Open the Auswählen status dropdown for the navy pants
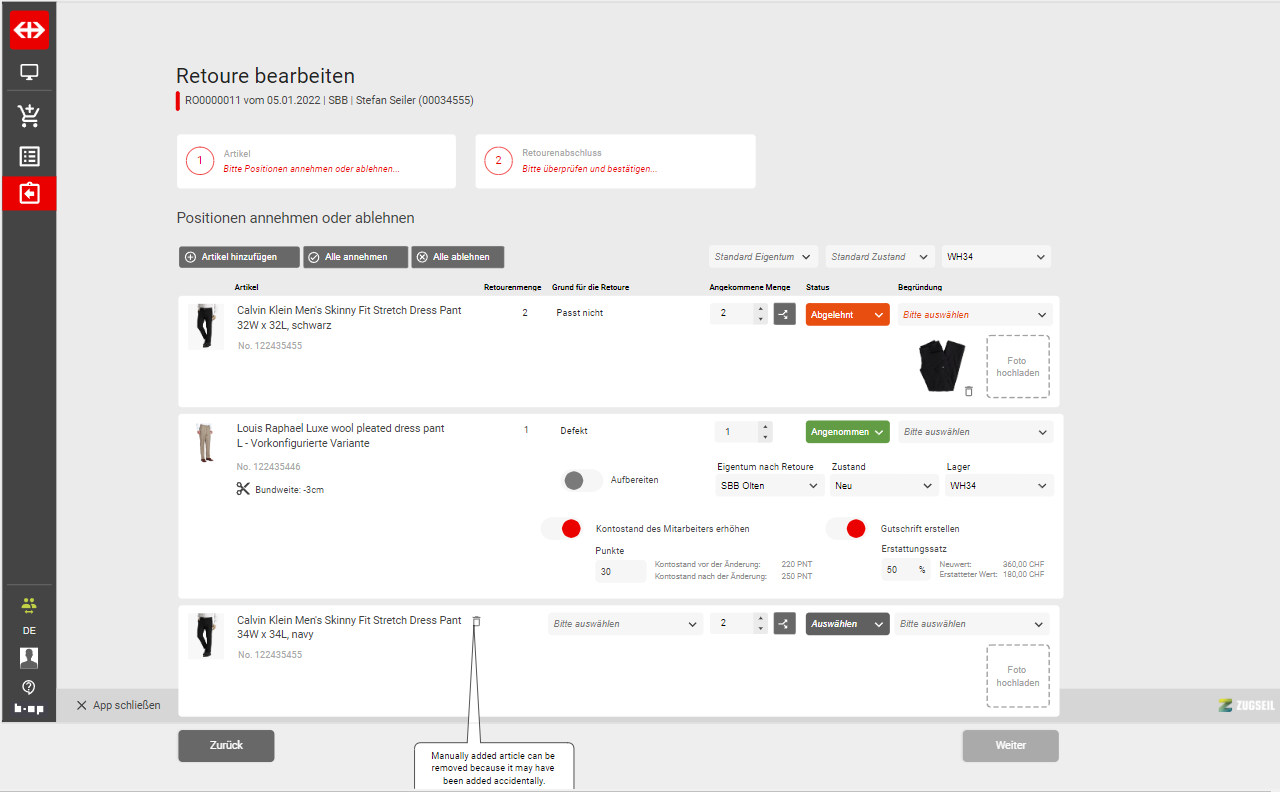This screenshot has height=792, width=1280. pyautogui.click(x=848, y=623)
